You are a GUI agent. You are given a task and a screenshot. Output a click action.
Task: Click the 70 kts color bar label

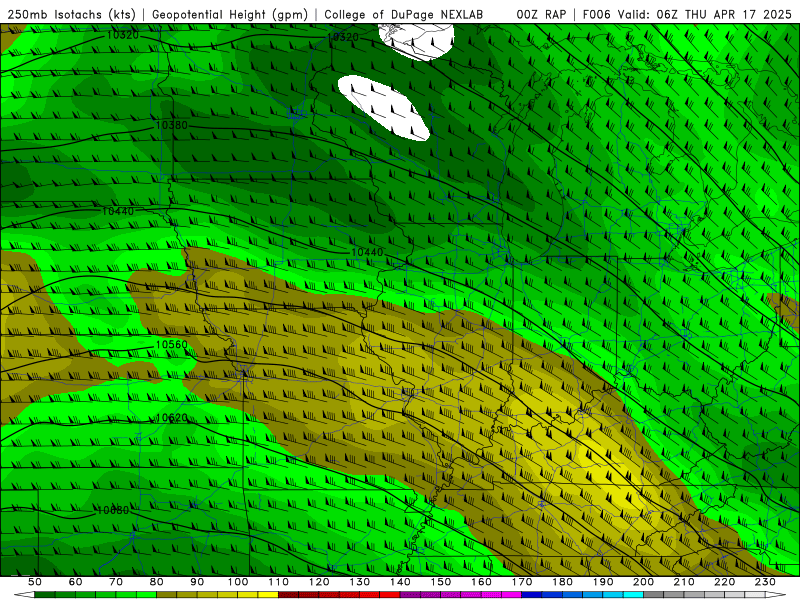[116, 582]
